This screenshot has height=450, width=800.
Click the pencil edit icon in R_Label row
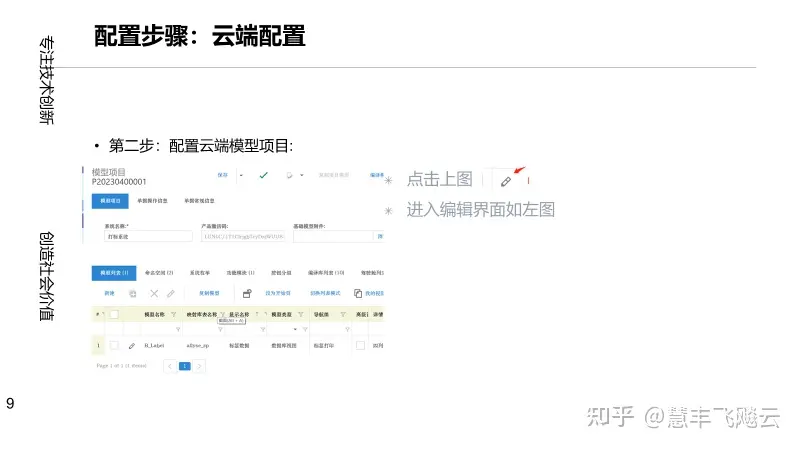132,345
